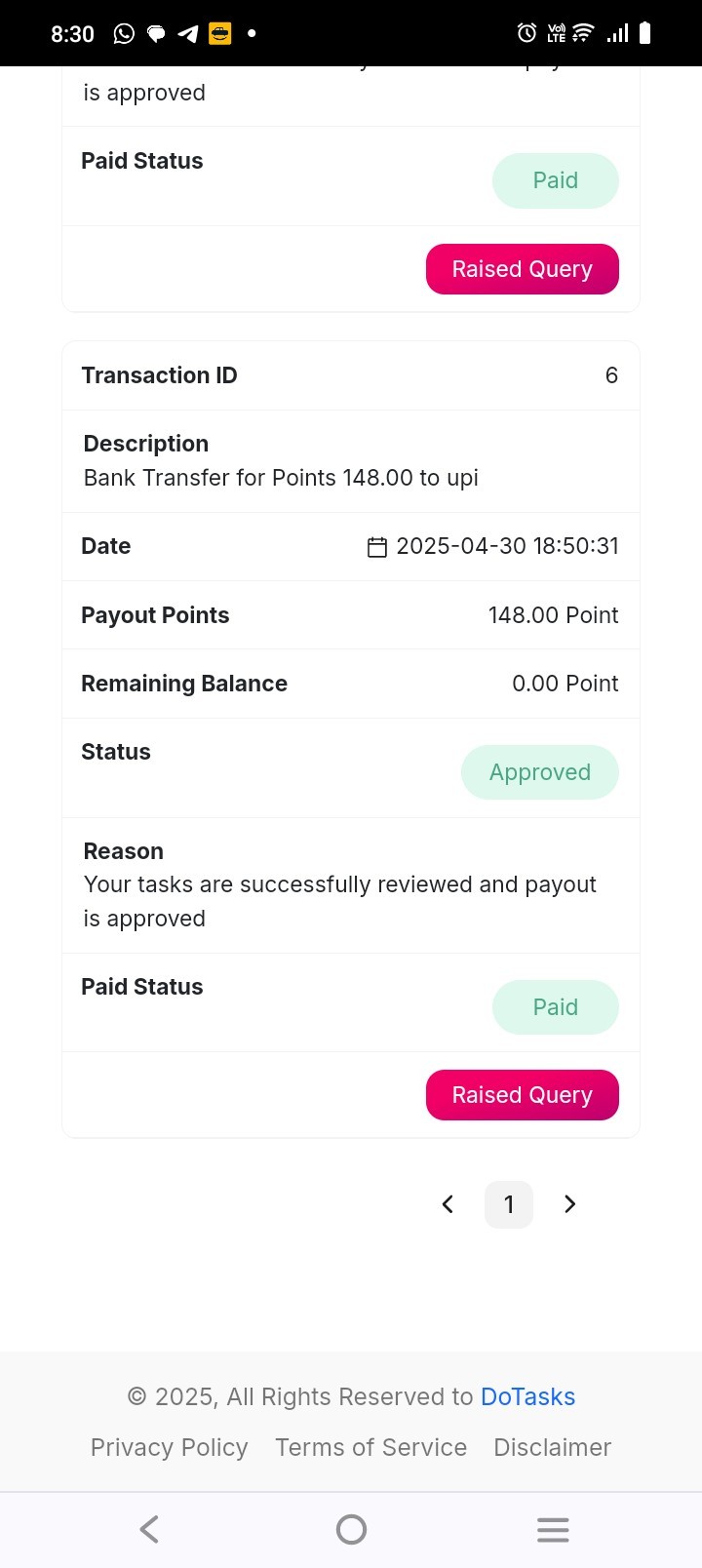This screenshot has height=1568, width=702.
Task: Go to previous page with left chevron
Action: (448, 1204)
